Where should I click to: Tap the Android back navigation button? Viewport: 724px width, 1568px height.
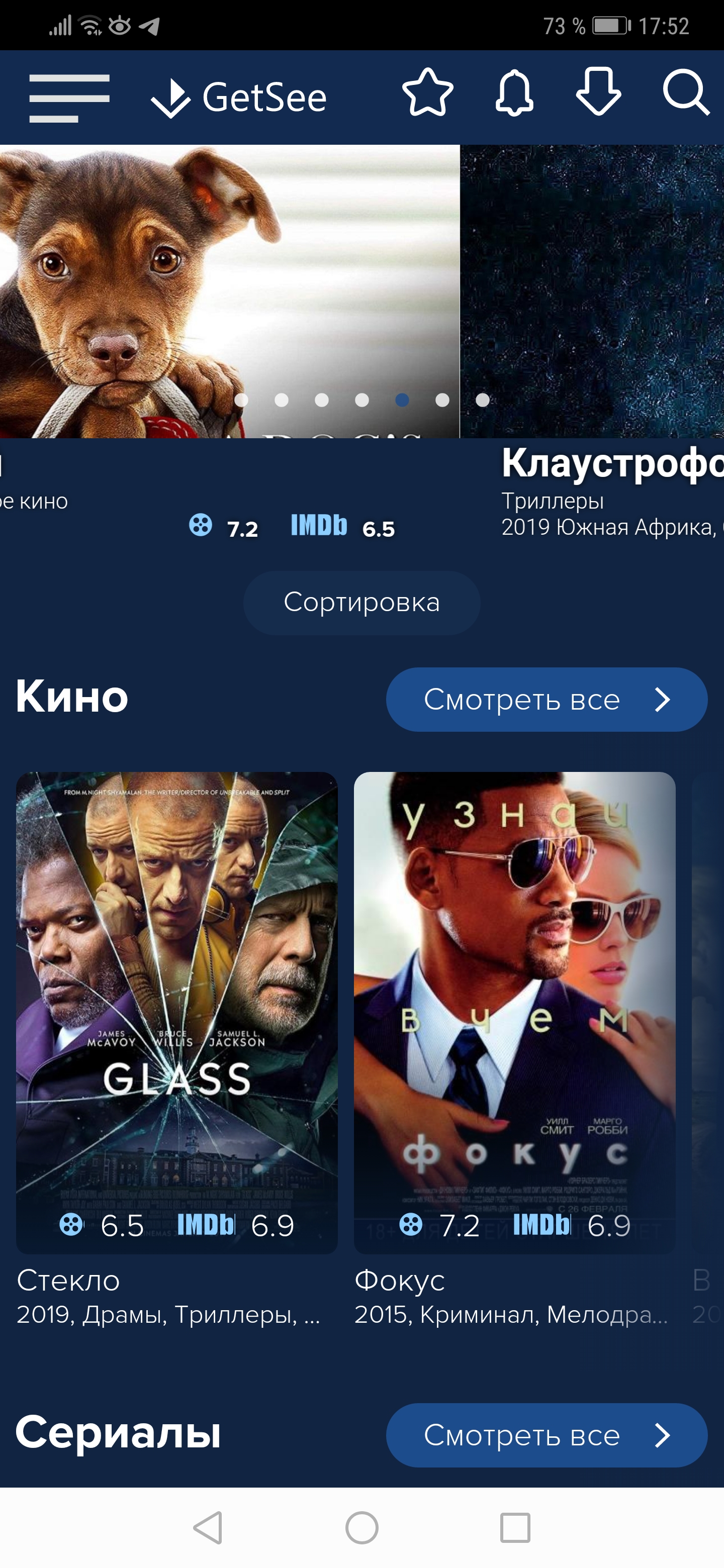(x=208, y=1527)
